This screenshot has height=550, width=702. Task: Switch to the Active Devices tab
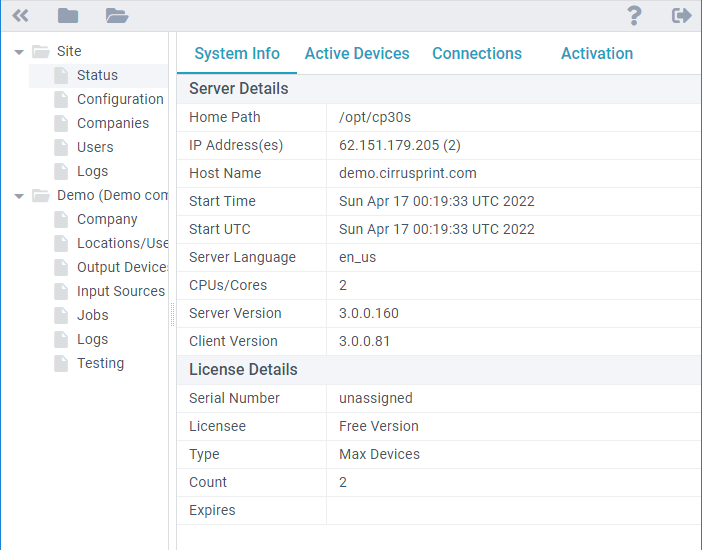tap(357, 54)
